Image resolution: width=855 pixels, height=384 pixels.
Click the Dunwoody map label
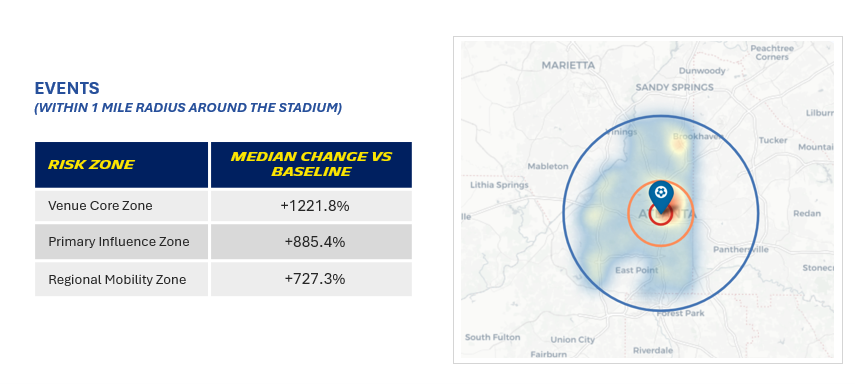pyautogui.click(x=702, y=71)
